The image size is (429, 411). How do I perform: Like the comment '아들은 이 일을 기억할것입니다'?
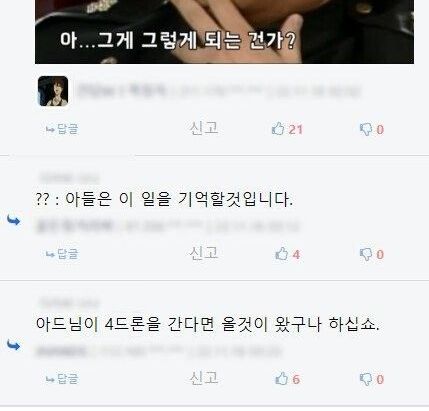pos(282,254)
